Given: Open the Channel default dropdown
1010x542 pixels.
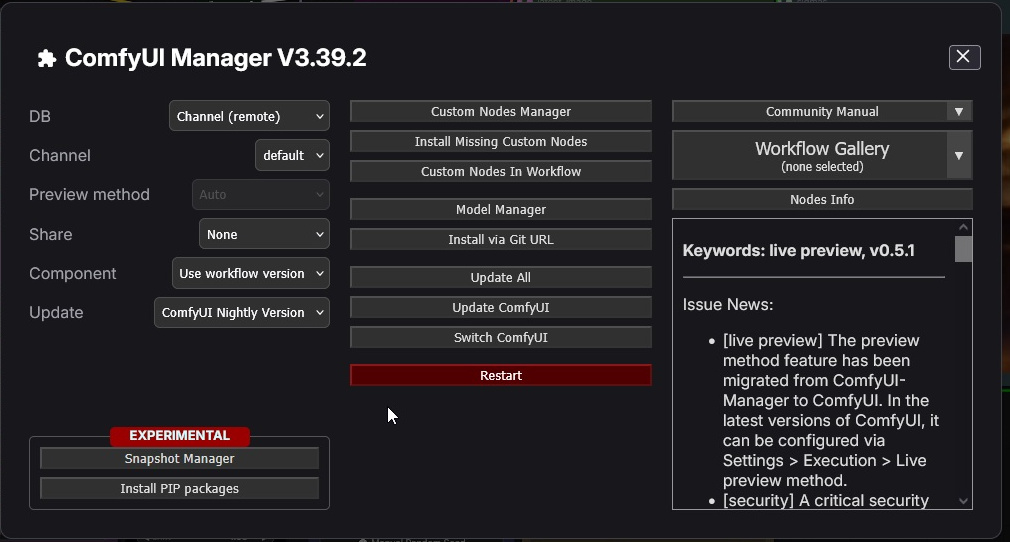Looking at the screenshot, I should (292, 155).
